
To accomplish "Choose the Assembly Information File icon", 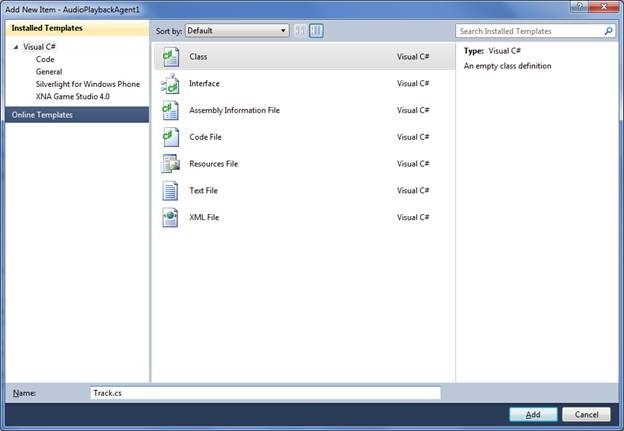I will pos(170,110).
